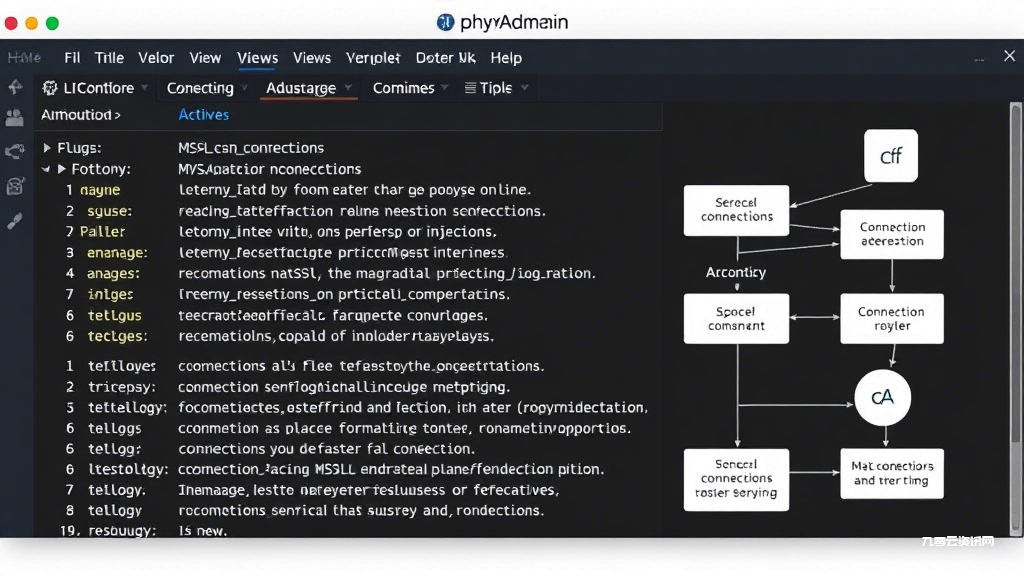Open the users icon in the left sidebar
Viewport: 1024px width, 576px height.
click(x=14, y=118)
